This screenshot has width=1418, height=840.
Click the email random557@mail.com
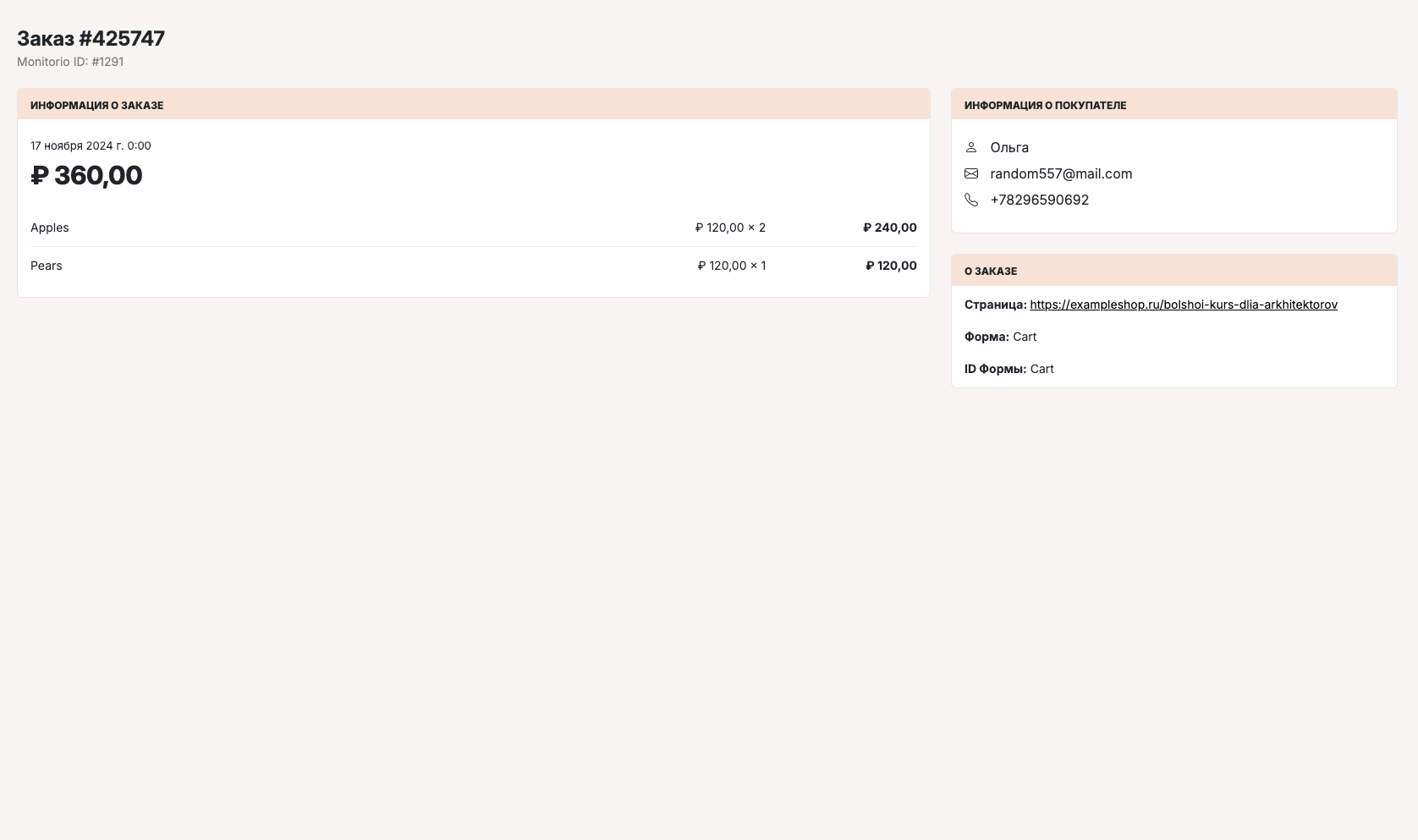(x=1060, y=173)
